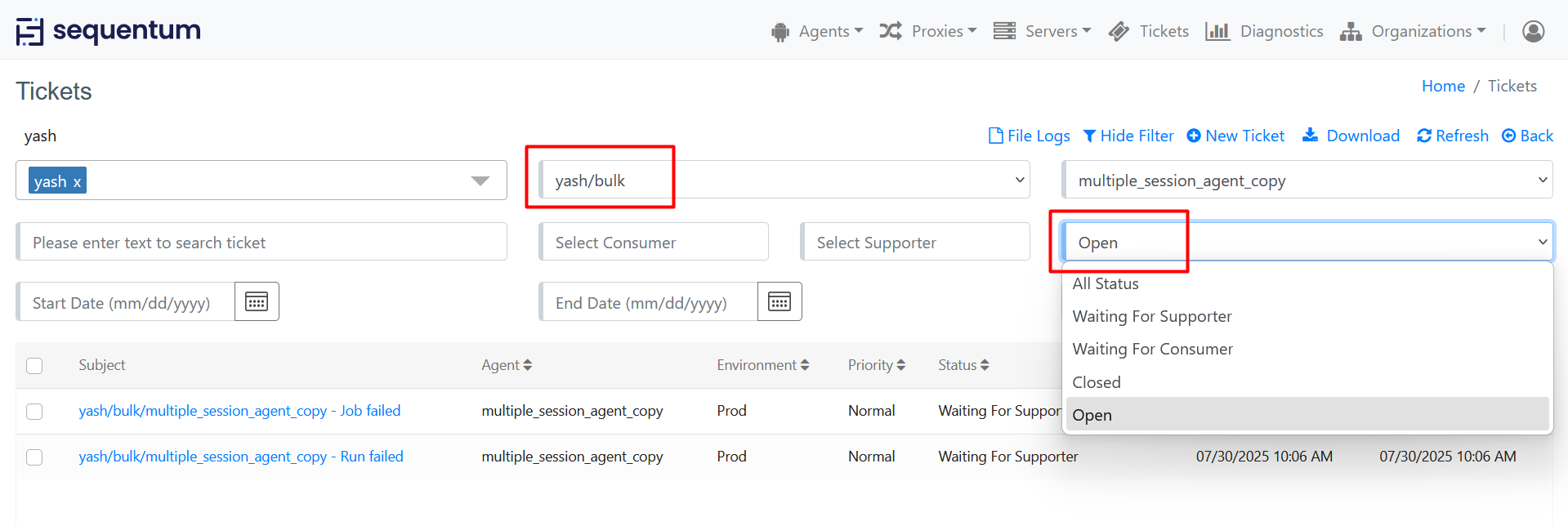Screen dimensions: 1568x526
Task: Click the user profile avatar icon
Action: pyautogui.click(x=1533, y=31)
